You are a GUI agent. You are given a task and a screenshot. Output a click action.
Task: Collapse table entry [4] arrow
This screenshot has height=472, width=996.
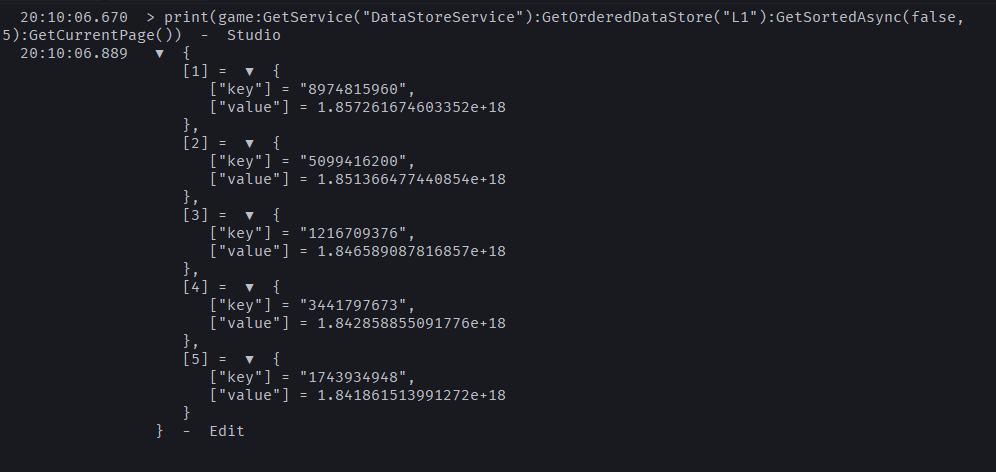click(250, 288)
